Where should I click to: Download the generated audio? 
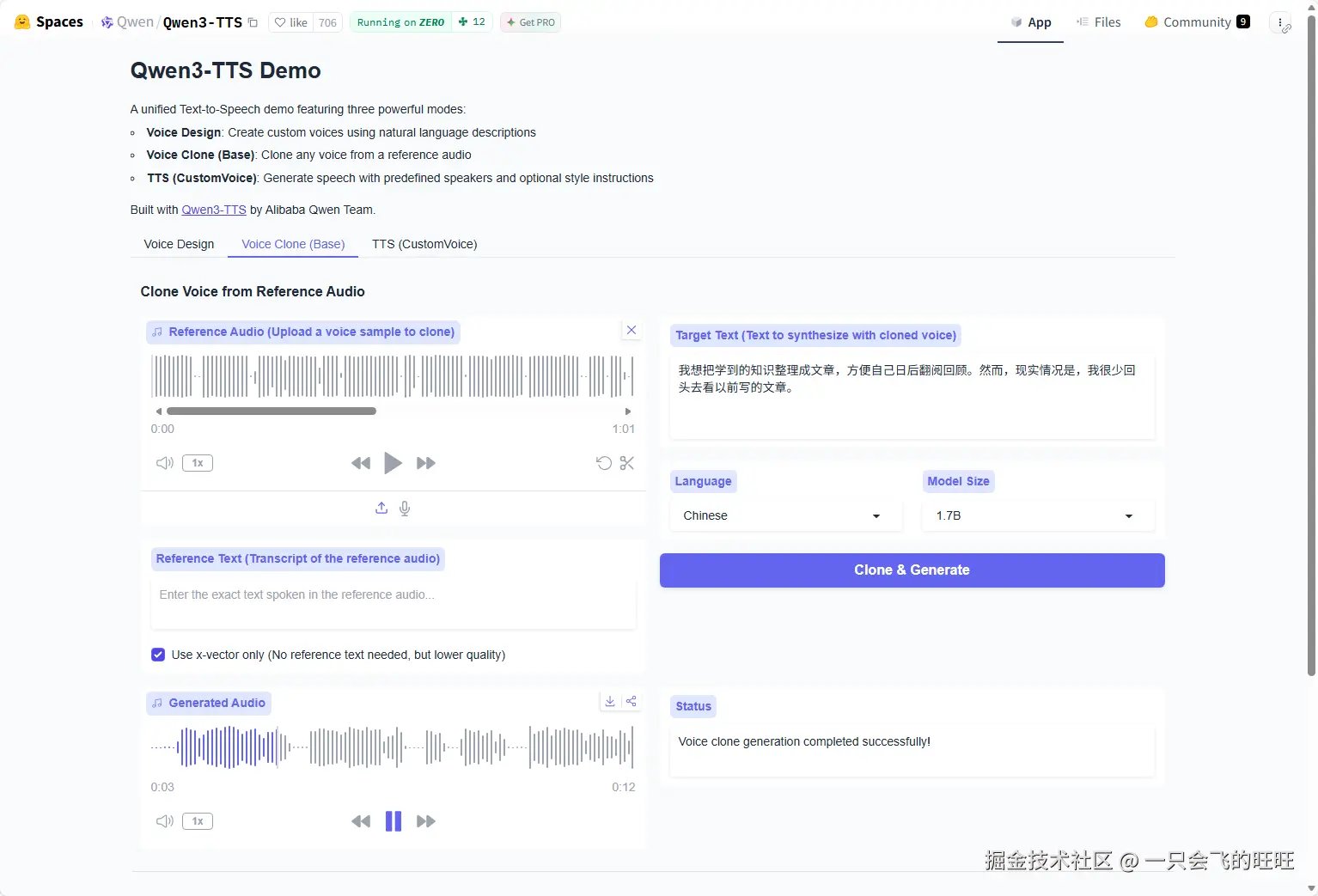point(609,701)
